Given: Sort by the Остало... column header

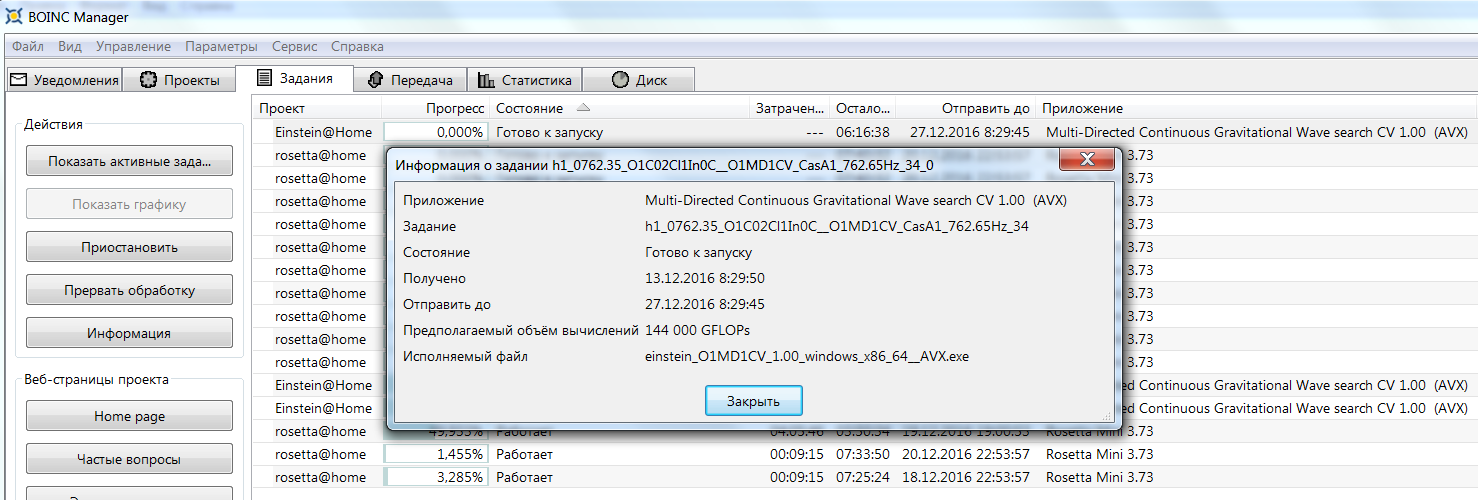Looking at the screenshot, I should (x=863, y=108).
